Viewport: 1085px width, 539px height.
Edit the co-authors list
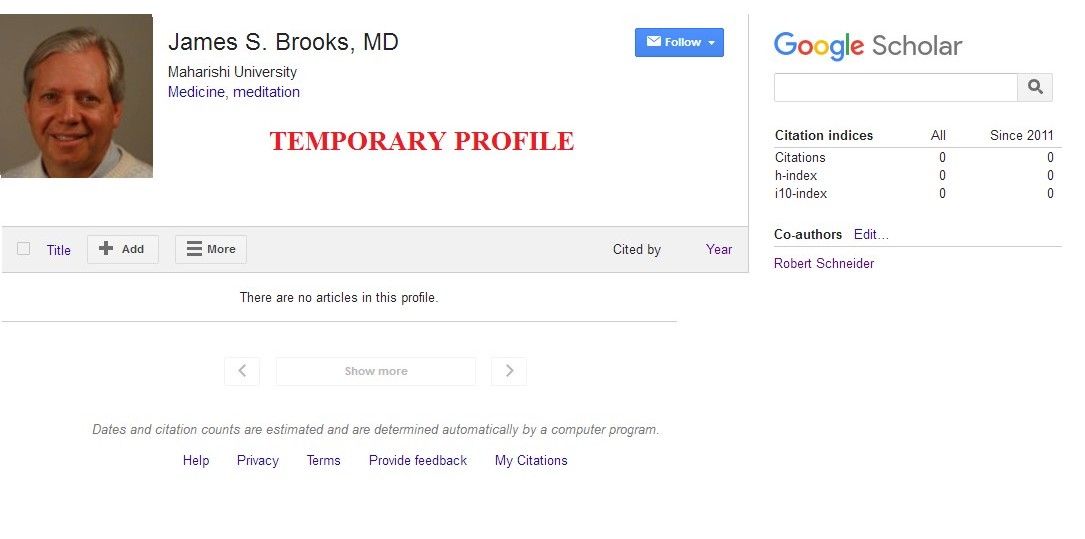[871, 234]
